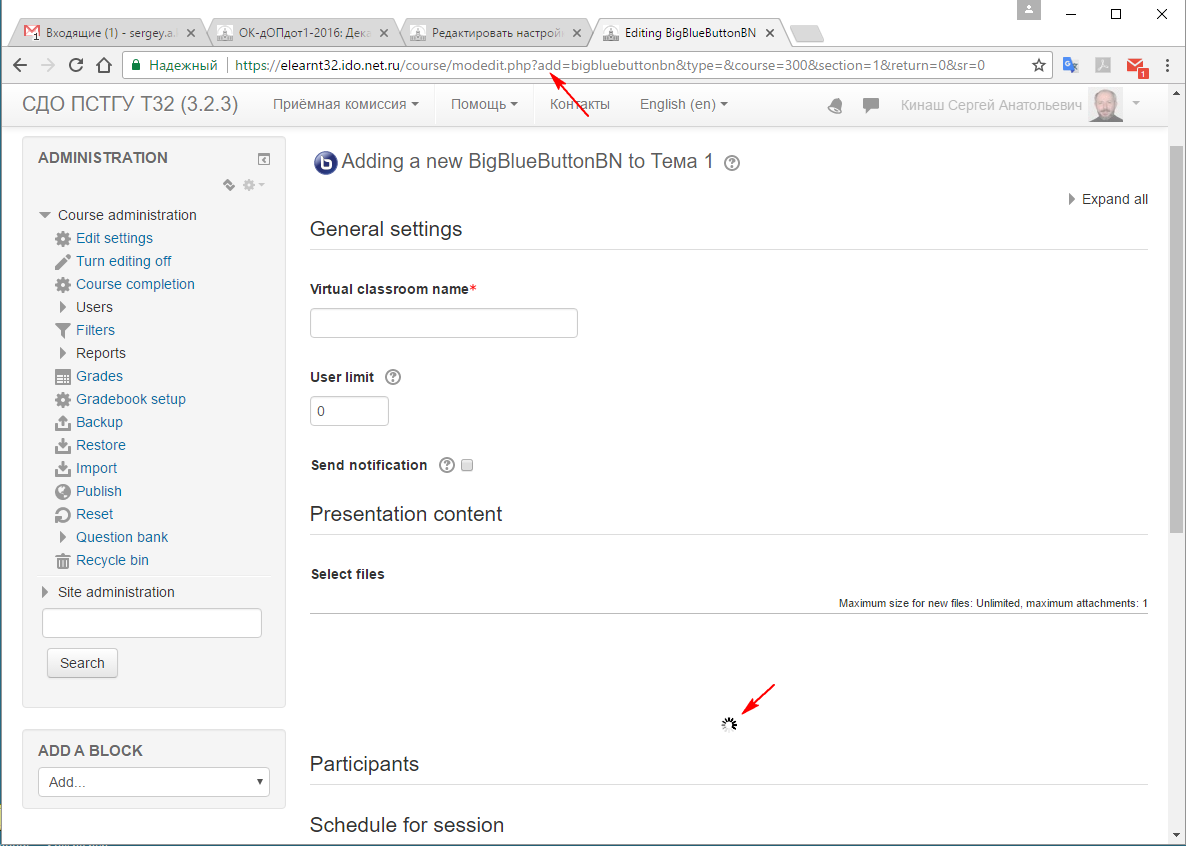Click the BigBlueButton logo icon
1186x846 pixels.
click(325, 162)
